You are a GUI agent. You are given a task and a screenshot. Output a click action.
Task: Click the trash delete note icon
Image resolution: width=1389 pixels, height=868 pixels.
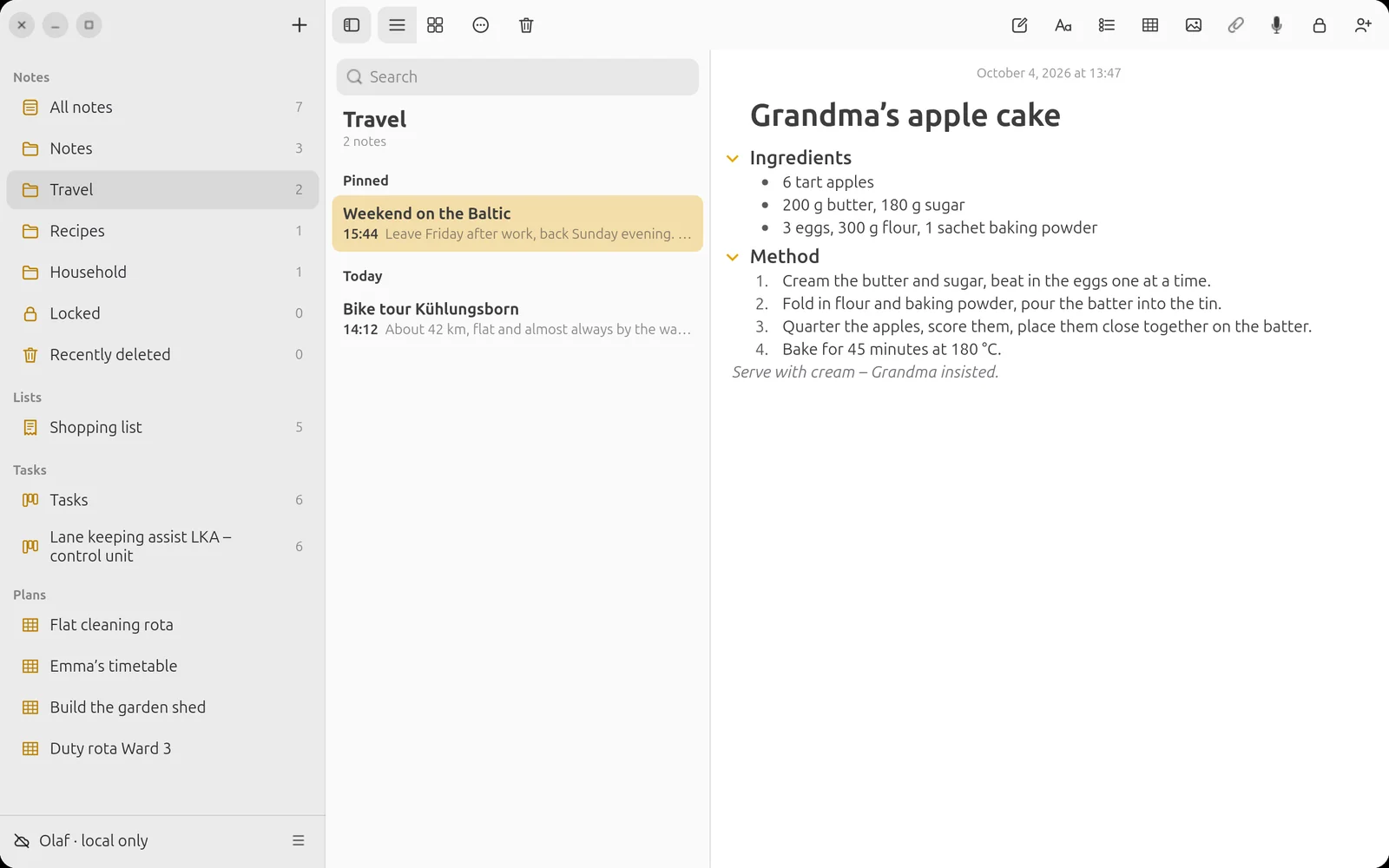pyautogui.click(x=526, y=25)
